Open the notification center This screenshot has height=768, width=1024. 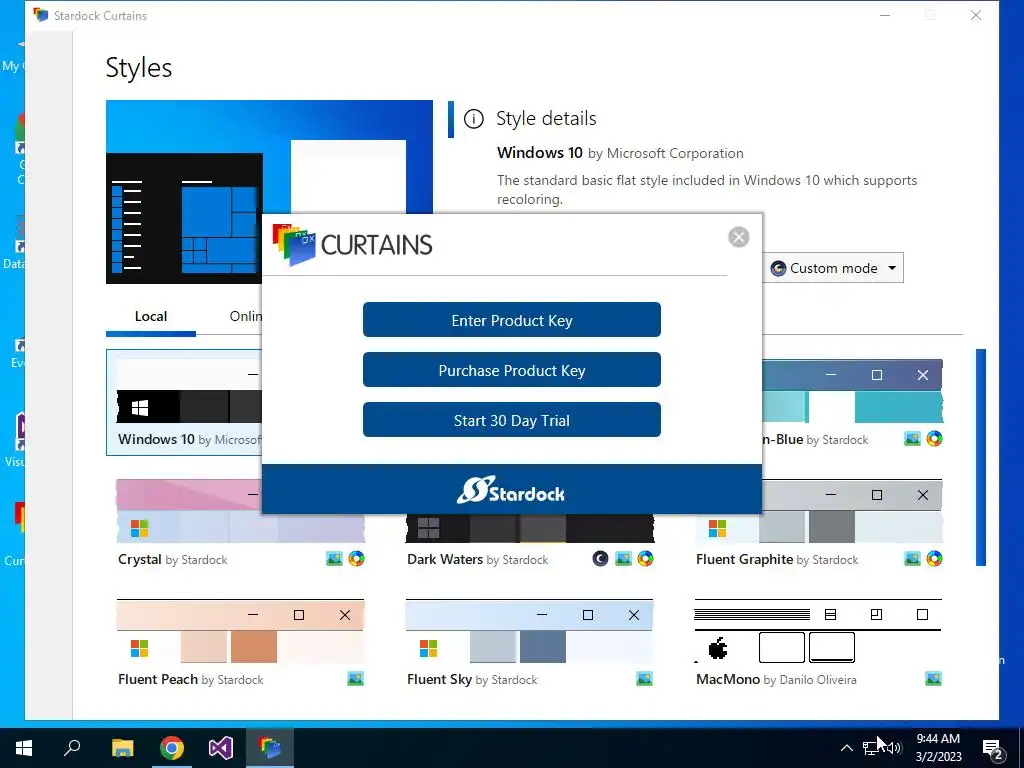(x=993, y=748)
